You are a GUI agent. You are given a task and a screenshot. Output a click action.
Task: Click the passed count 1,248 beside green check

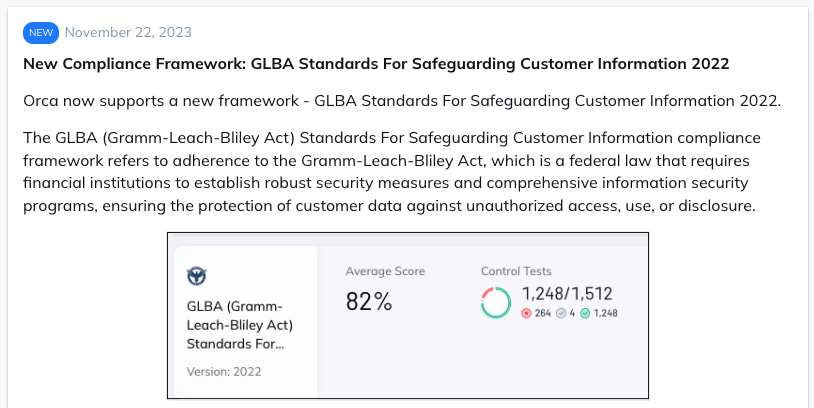point(607,313)
